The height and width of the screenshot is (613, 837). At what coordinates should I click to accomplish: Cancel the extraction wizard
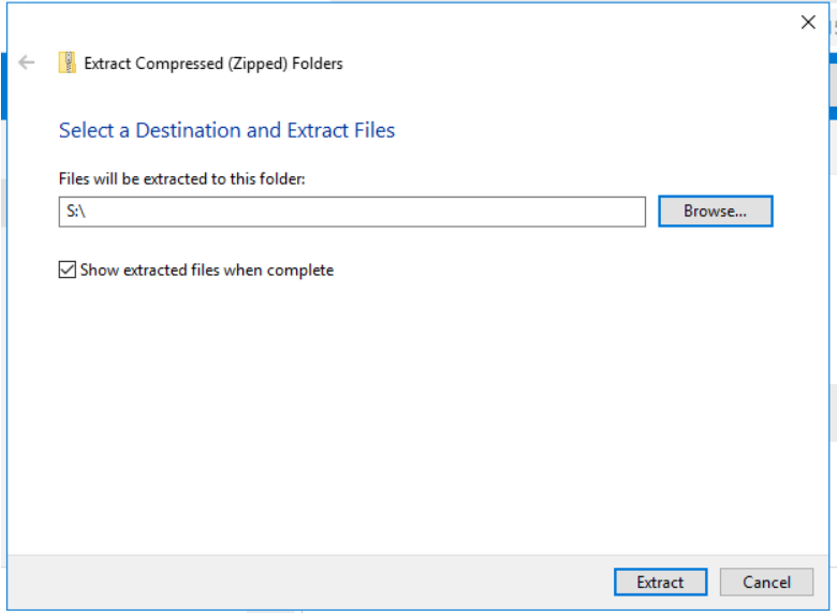coord(767,581)
